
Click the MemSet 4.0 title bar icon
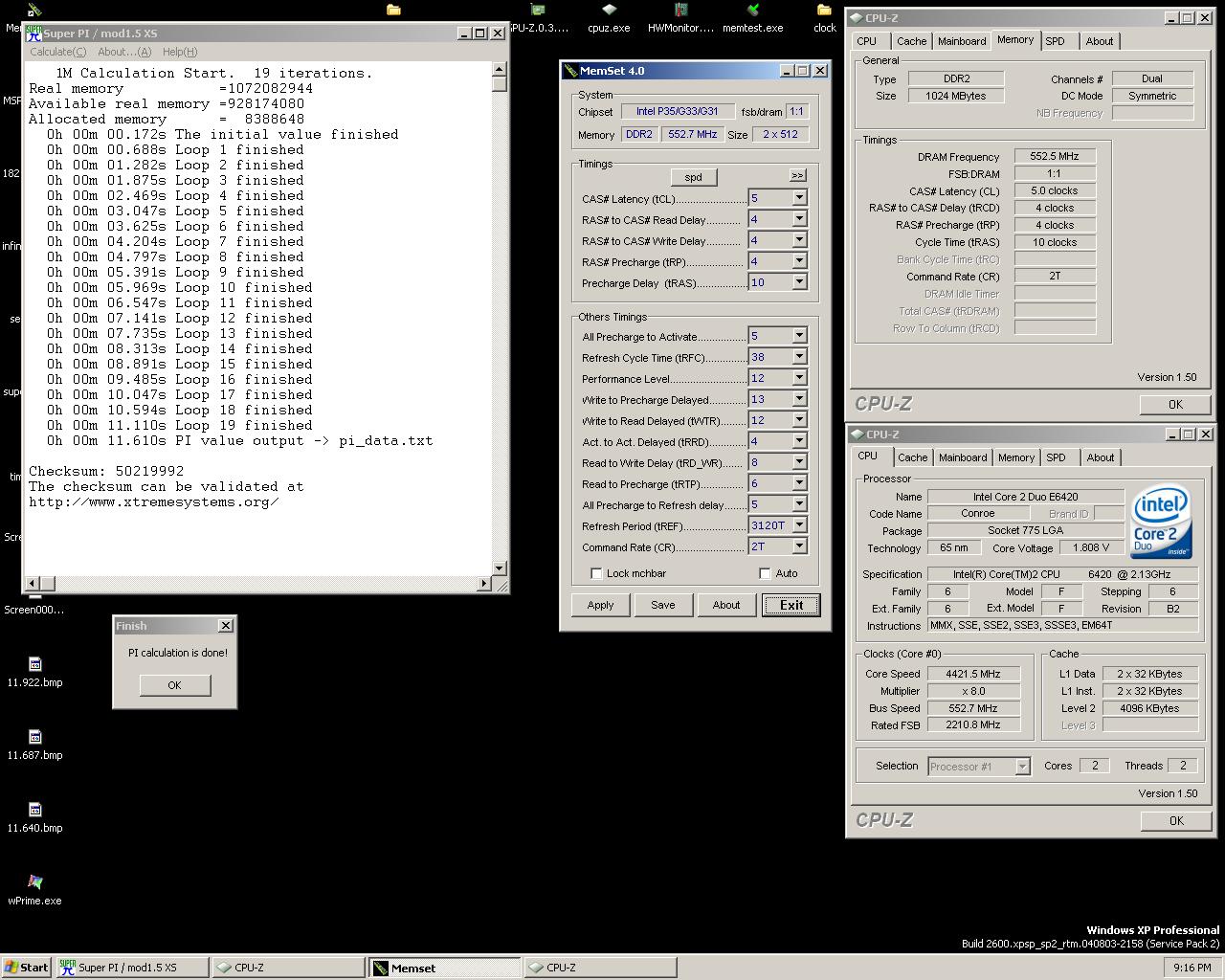570,70
